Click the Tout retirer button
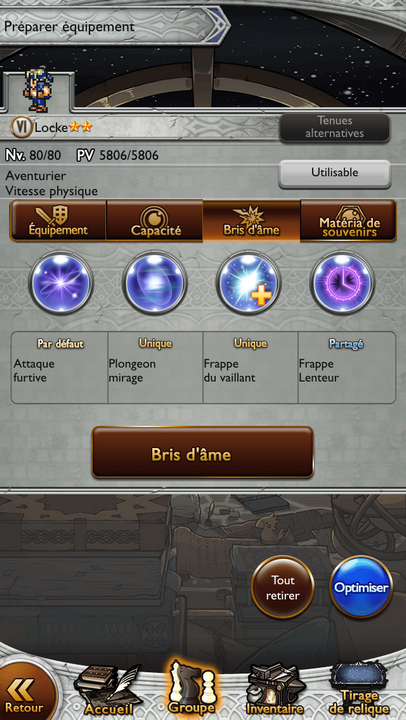Screen dimensions: 406x720 [283, 588]
